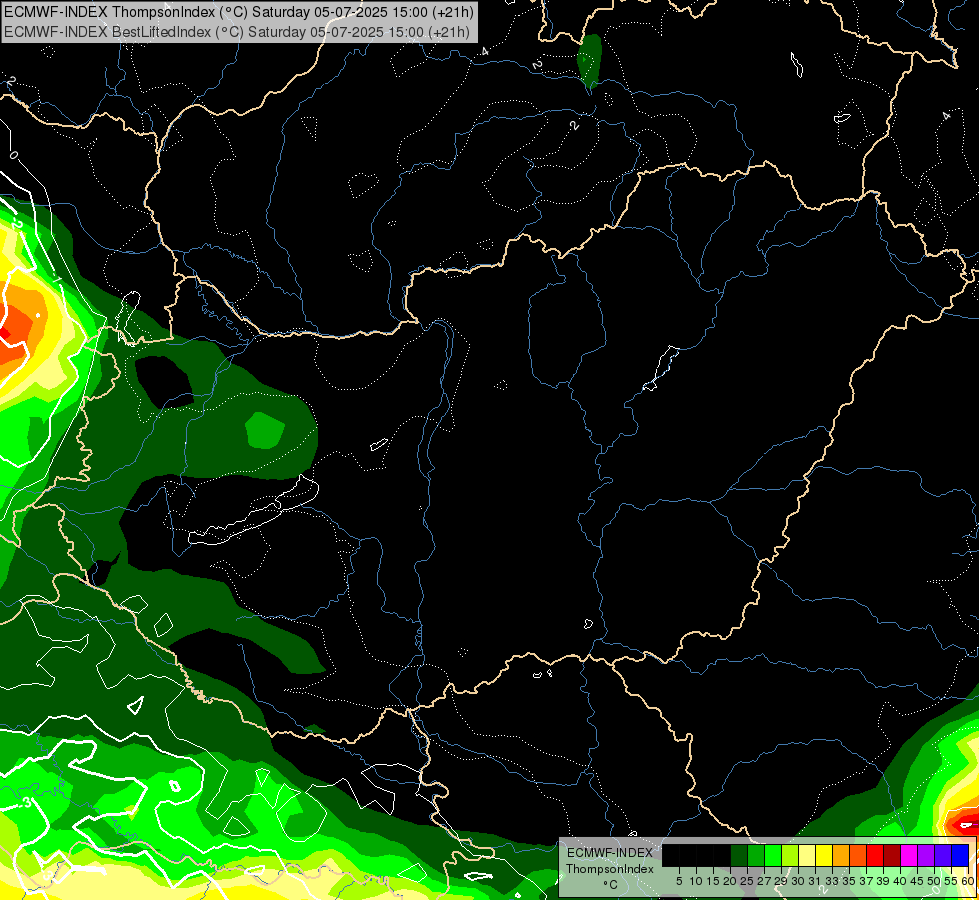This screenshot has width=979, height=900.
Task: Click the yellow legend swatch for 31–33
Action: click(x=825, y=855)
